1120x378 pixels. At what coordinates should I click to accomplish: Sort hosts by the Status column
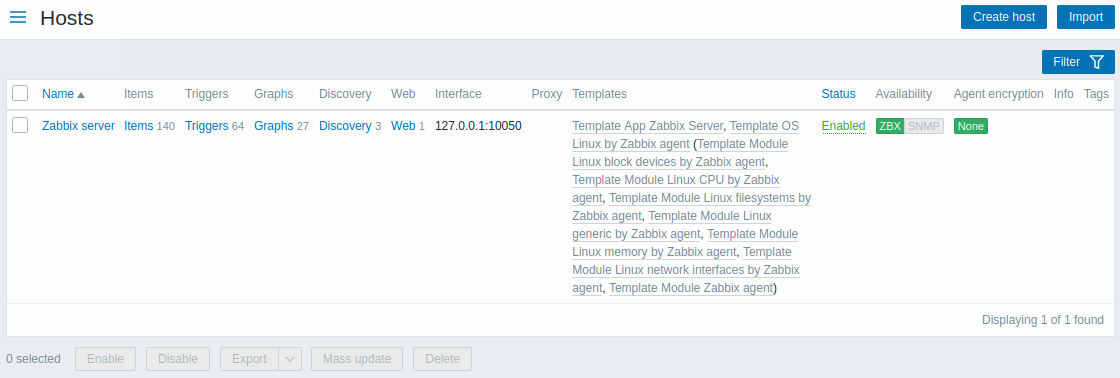coord(838,94)
